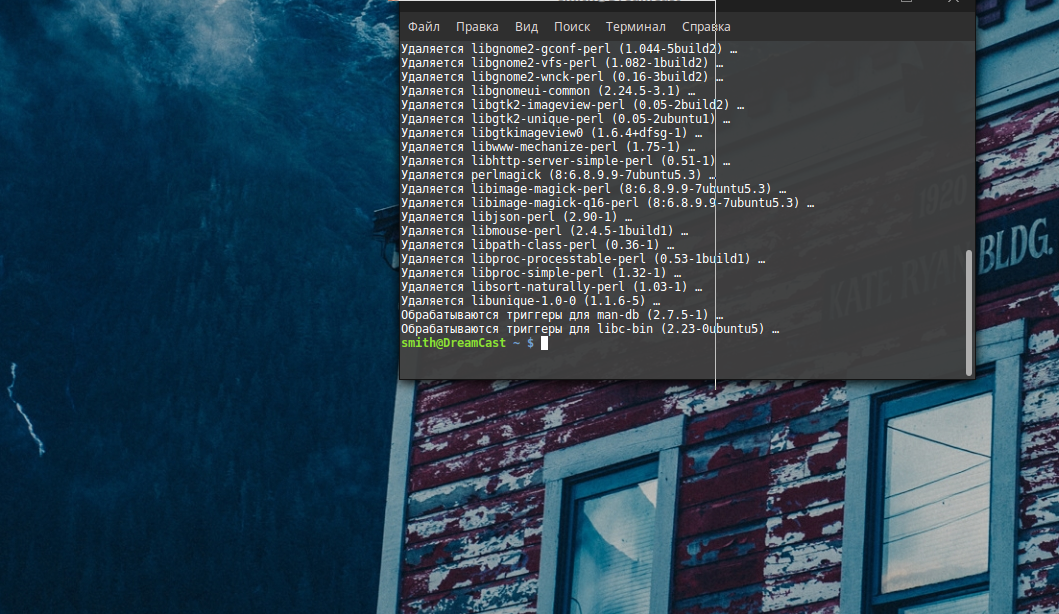
Task: Click the smith@DreamCast prompt text
Action: tap(453, 343)
